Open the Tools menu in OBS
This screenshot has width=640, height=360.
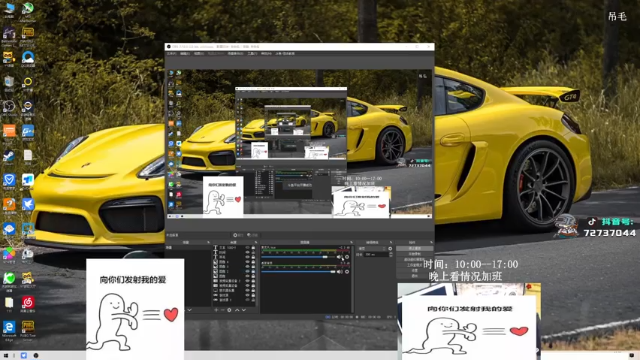tap(252, 53)
